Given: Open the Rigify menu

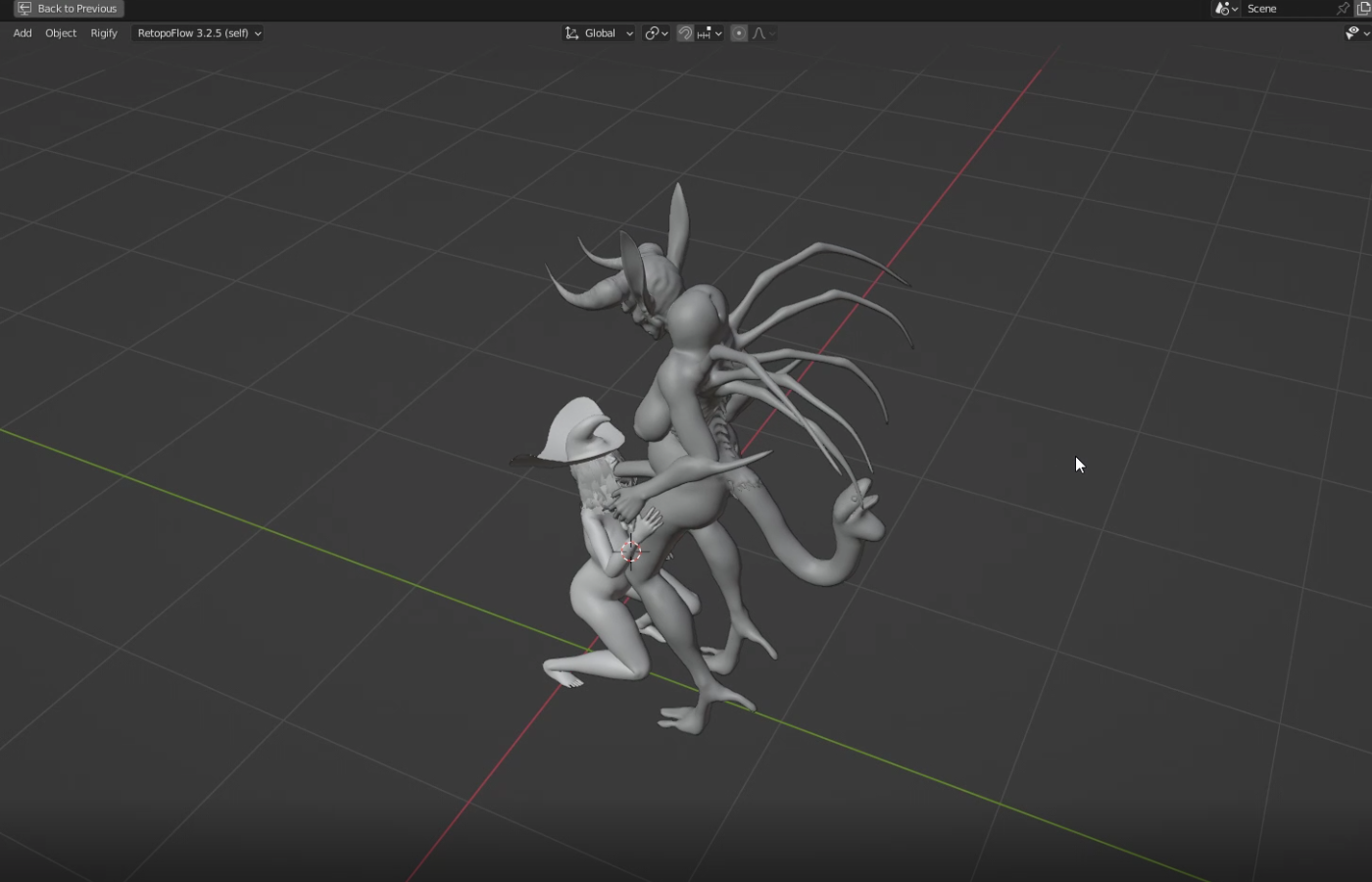Looking at the screenshot, I should [x=104, y=33].
